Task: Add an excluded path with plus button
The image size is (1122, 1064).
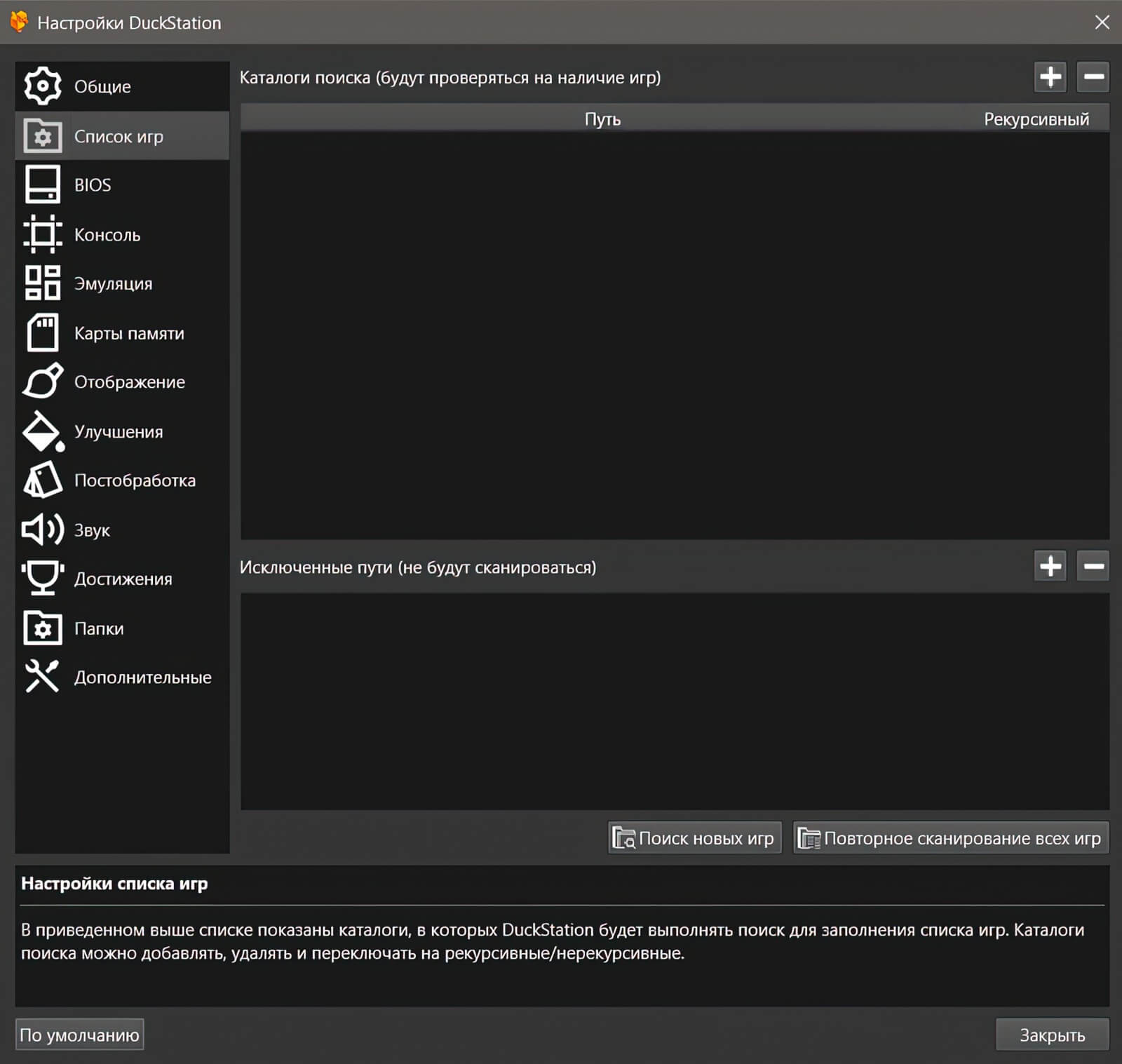Action: click(x=1050, y=566)
